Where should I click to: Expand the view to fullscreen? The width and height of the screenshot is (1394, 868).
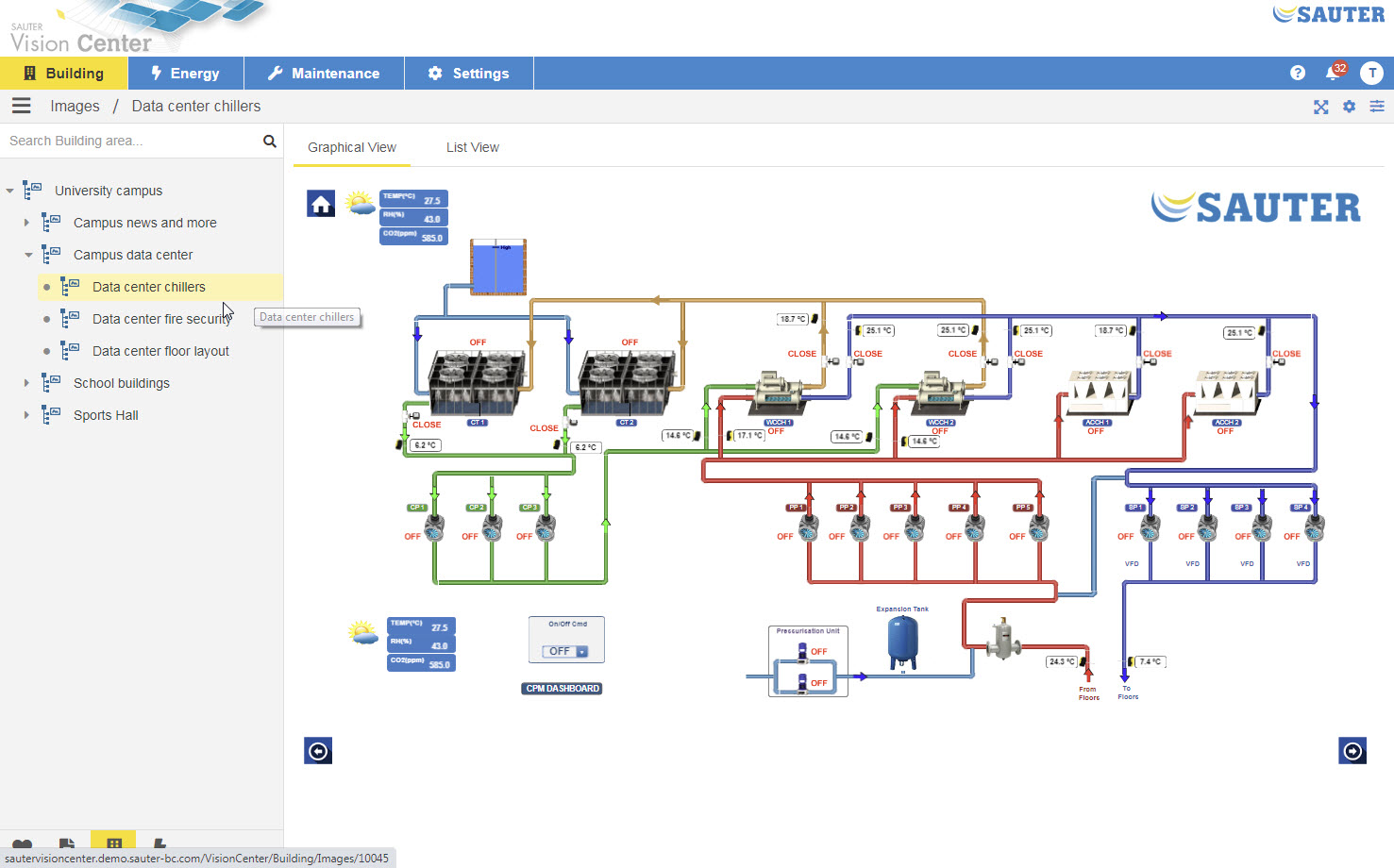1320,107
